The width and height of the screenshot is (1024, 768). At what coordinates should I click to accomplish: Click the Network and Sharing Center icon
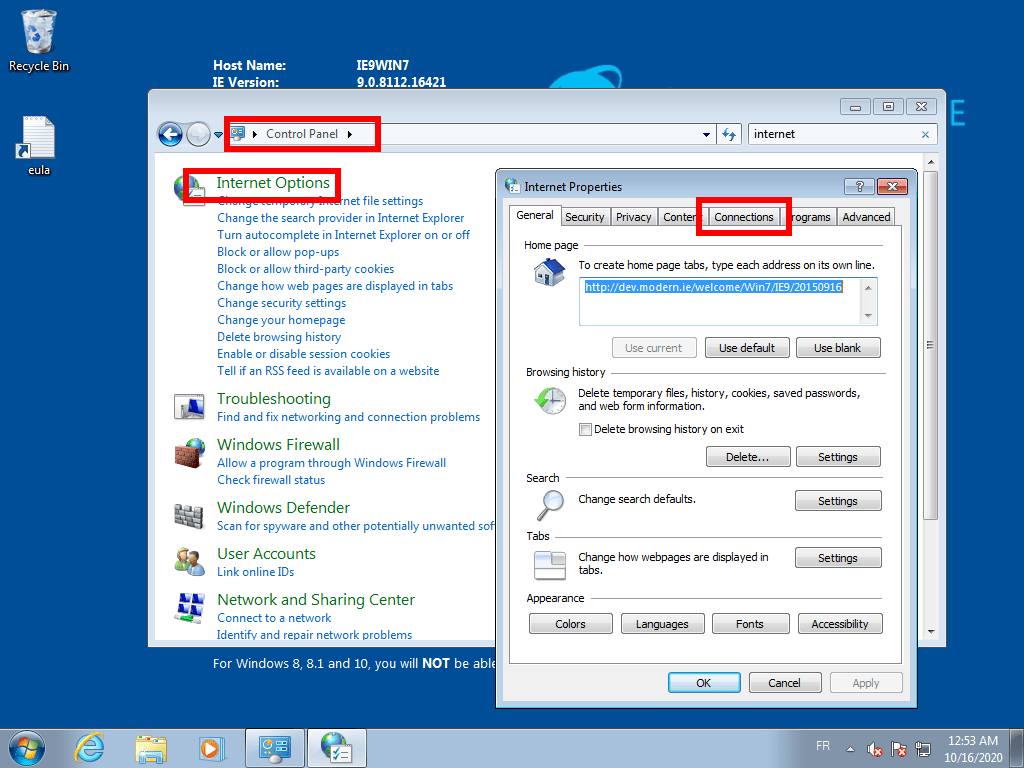tap(190, 608)
